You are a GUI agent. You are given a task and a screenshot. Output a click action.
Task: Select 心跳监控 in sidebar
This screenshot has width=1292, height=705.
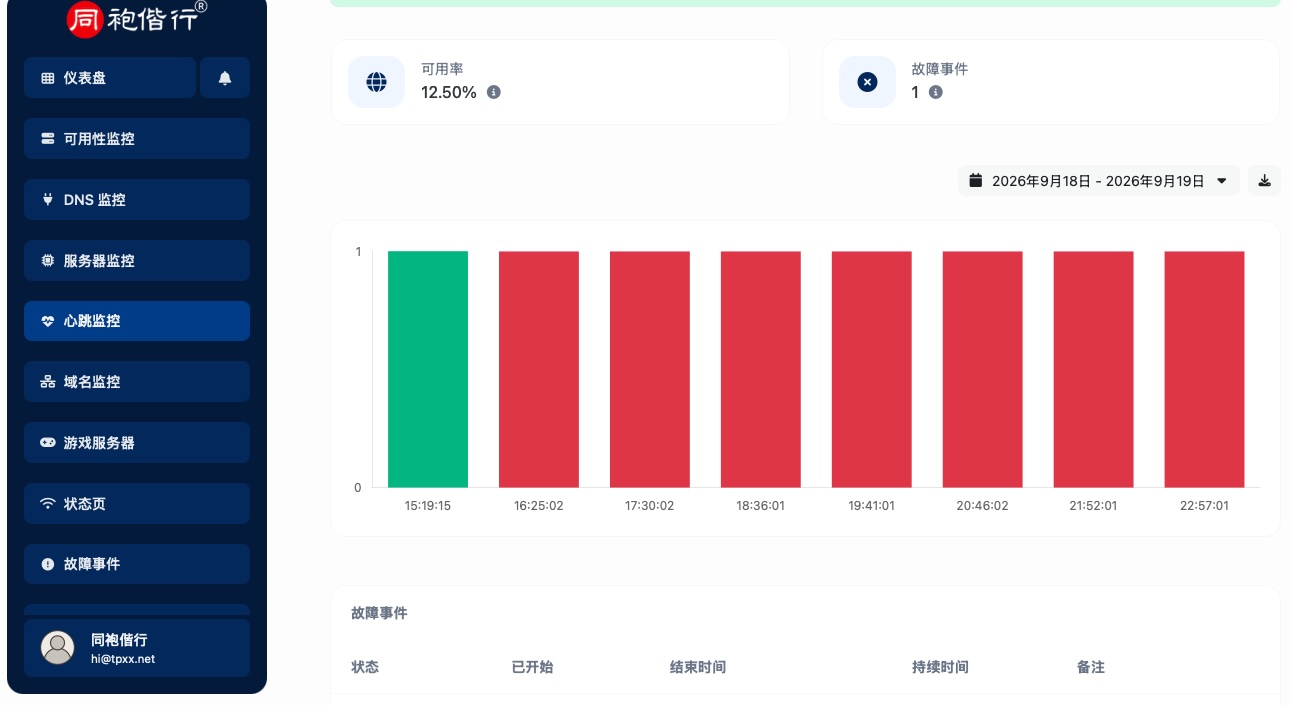point(137,321)
